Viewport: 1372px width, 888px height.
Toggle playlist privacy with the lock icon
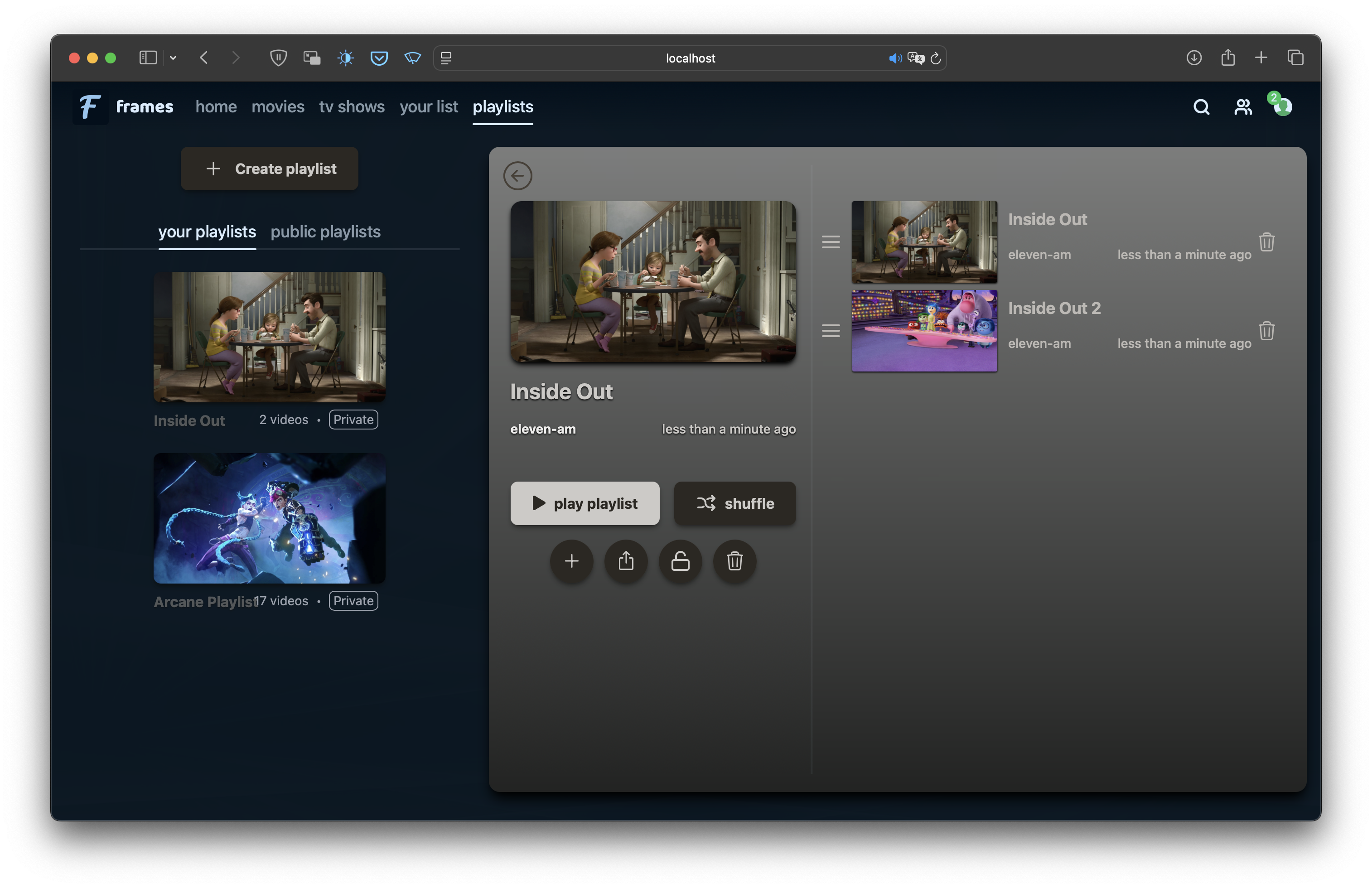tap(680, 561)
